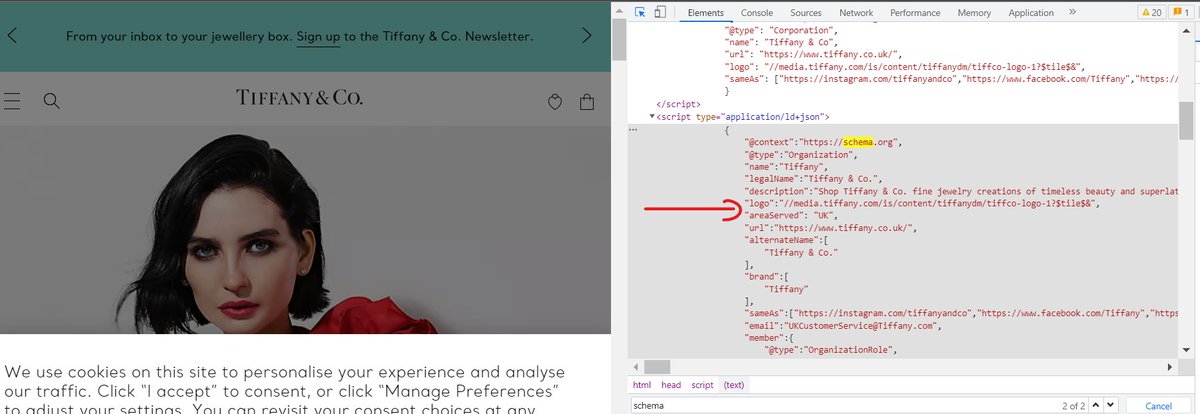Click the Sign up newsletter link

318,37
